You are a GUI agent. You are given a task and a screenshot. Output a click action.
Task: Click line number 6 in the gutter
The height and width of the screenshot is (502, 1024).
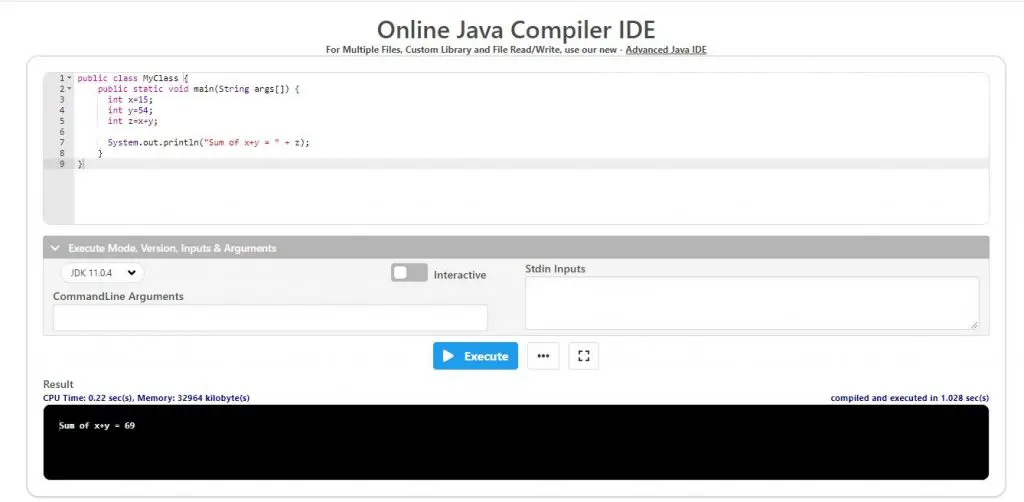[61, 132]
